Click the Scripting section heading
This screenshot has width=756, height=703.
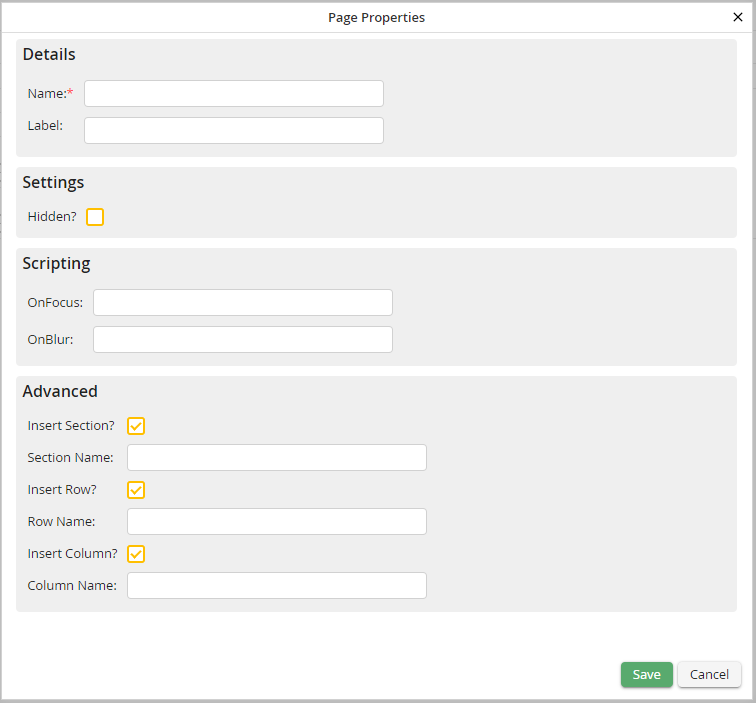pos(56,264)
